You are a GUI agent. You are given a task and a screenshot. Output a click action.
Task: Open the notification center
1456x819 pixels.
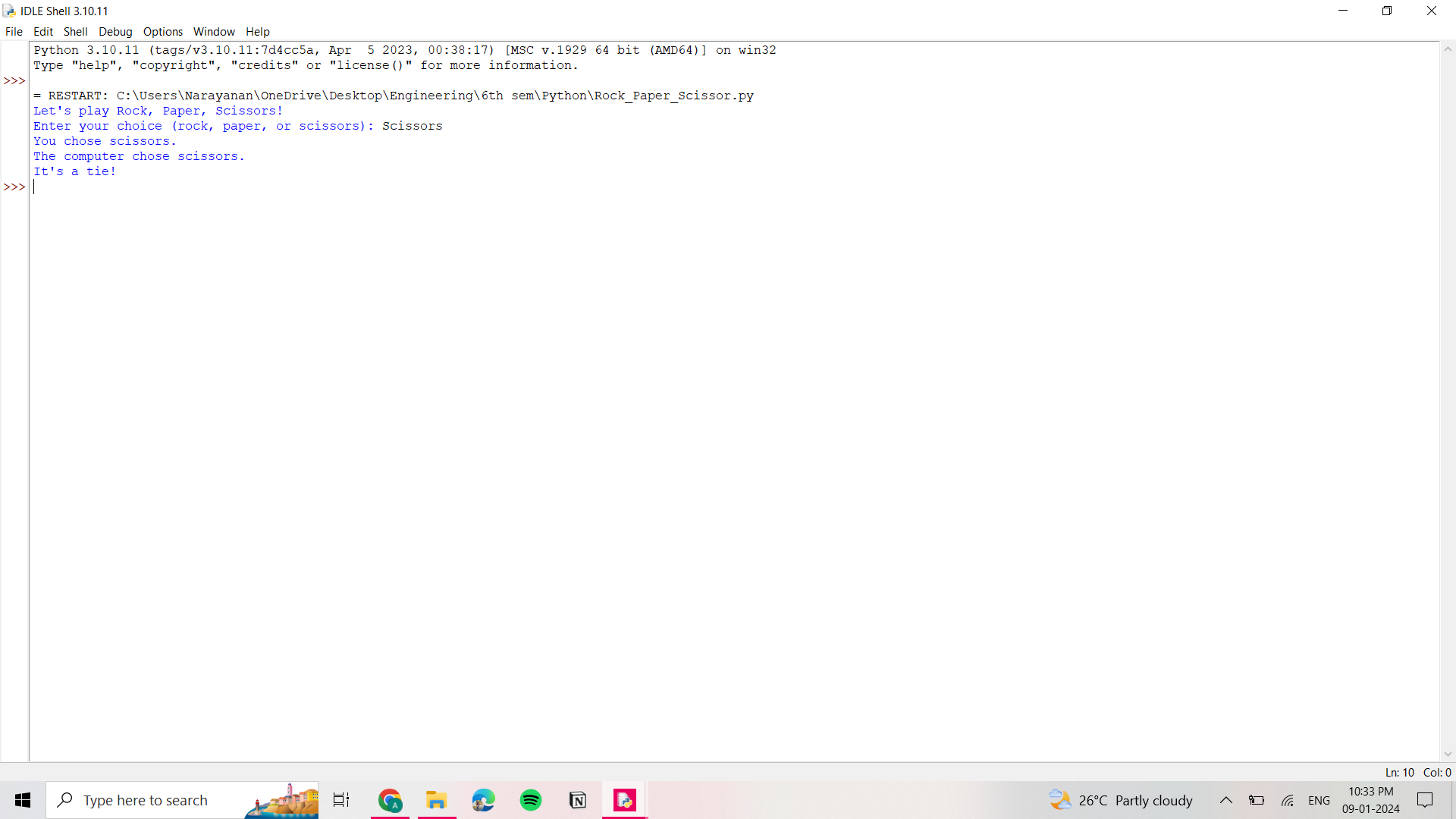point(1425,800)
